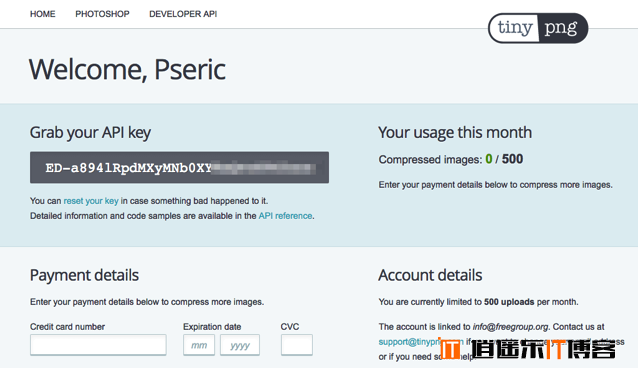Screen dimensions: 638x368
Task: Open the HOME navigation item
Action: [42, 14]
